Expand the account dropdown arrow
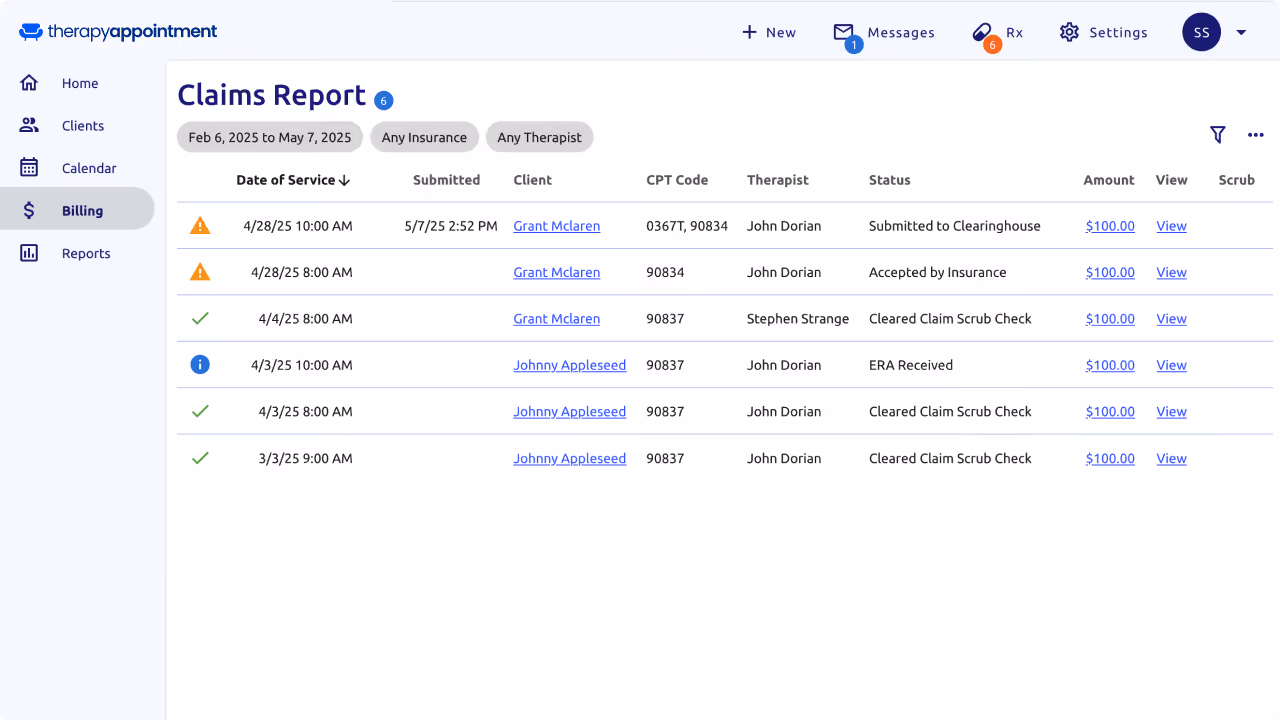 coord(1241,32)
